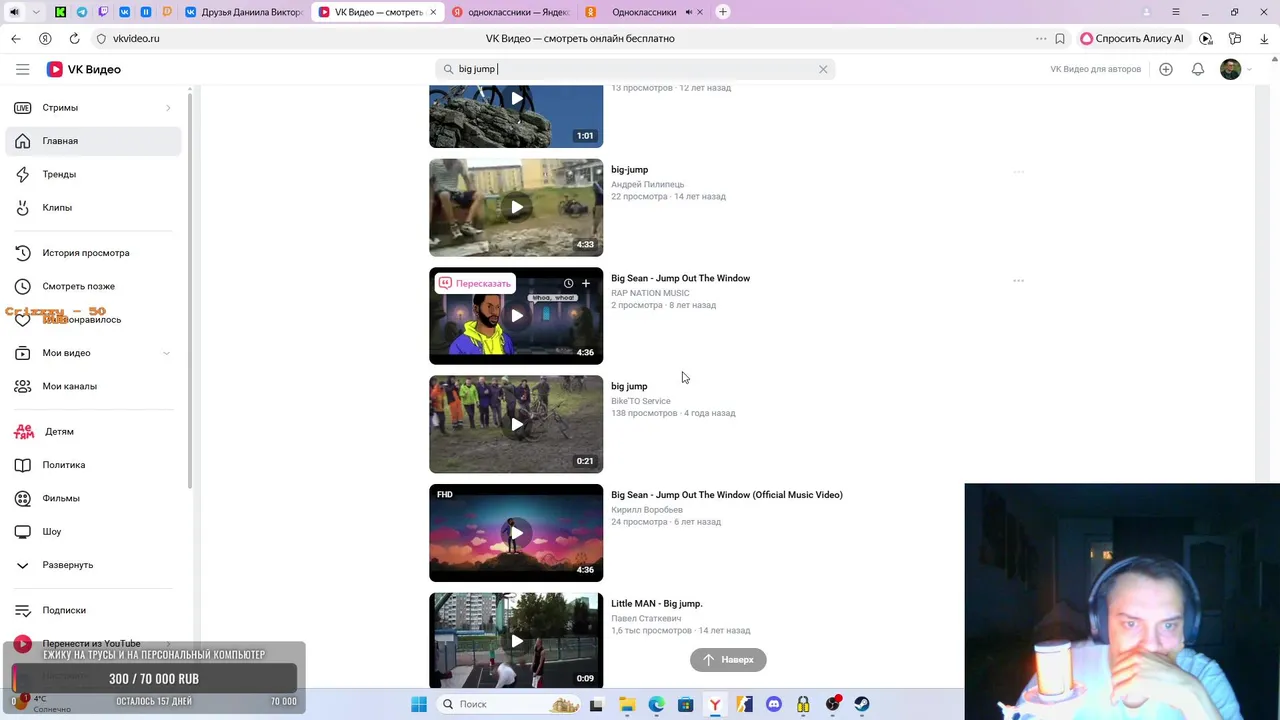Open the browser downloads icon

pos(1264,38)
